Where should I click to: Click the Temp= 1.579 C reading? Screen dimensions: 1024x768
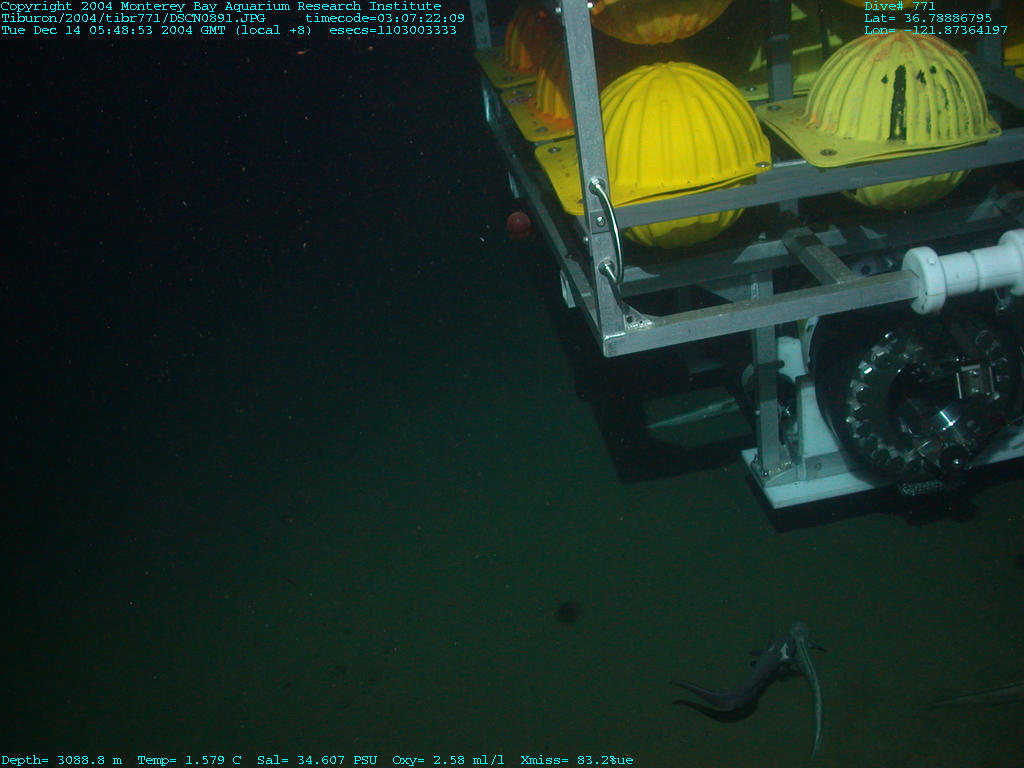(x=189, y=760)
